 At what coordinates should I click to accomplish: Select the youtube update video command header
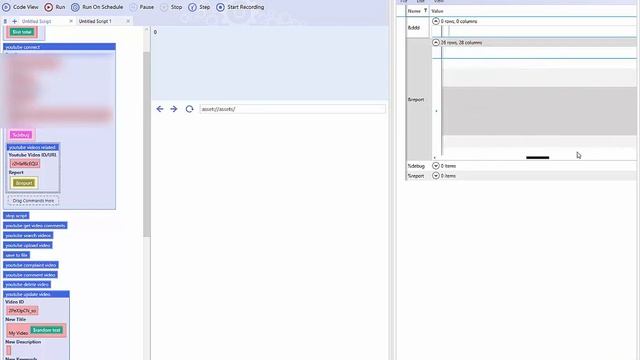pos(36,294)
